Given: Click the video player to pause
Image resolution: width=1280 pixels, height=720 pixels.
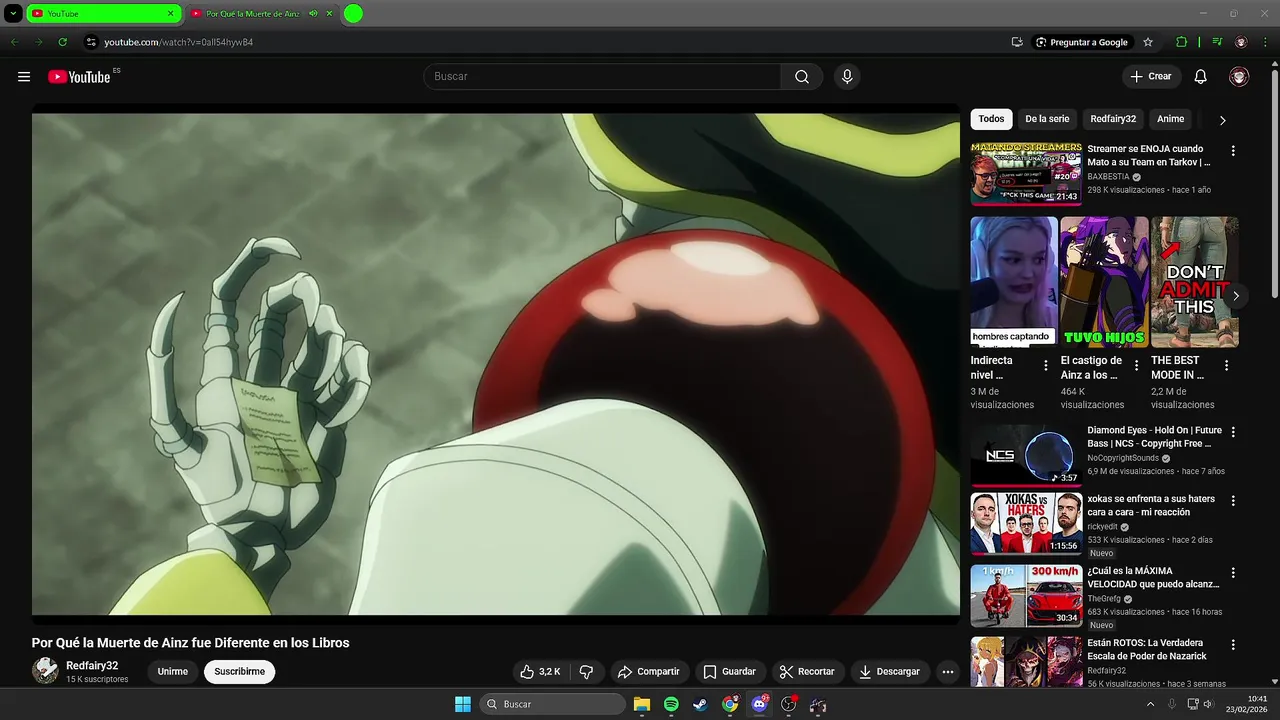Looking at the screenshot, I should pos(495,363).
